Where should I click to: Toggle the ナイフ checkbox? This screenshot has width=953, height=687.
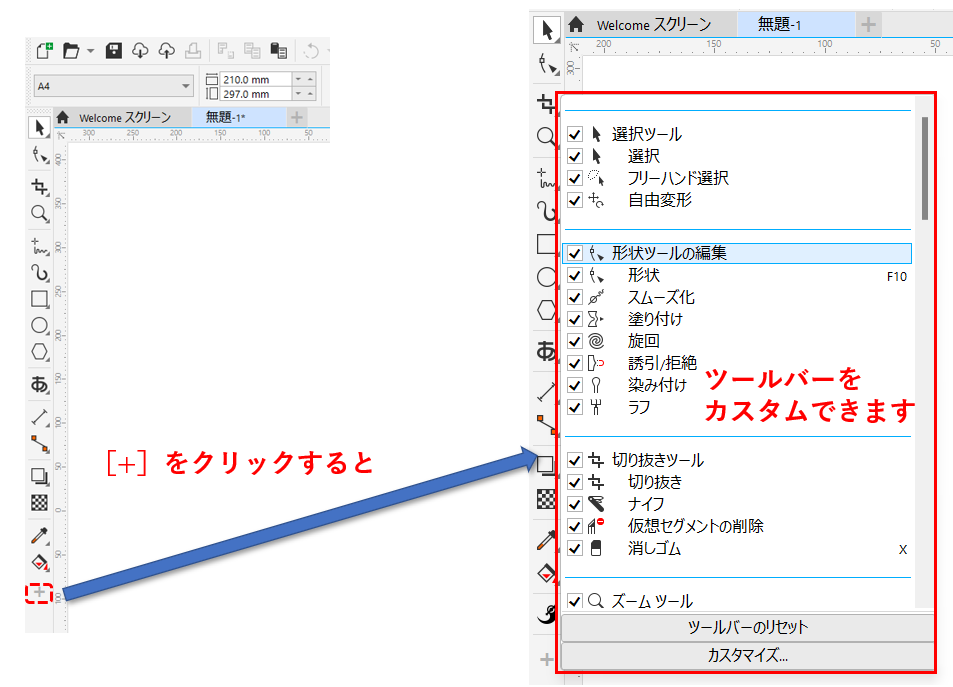(575, 504)
